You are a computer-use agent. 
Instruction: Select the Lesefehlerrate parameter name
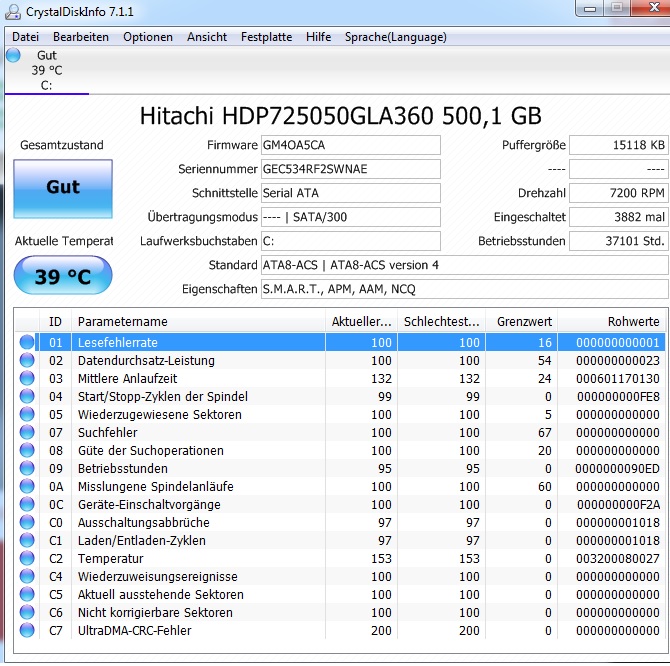[x=118, y=343]
